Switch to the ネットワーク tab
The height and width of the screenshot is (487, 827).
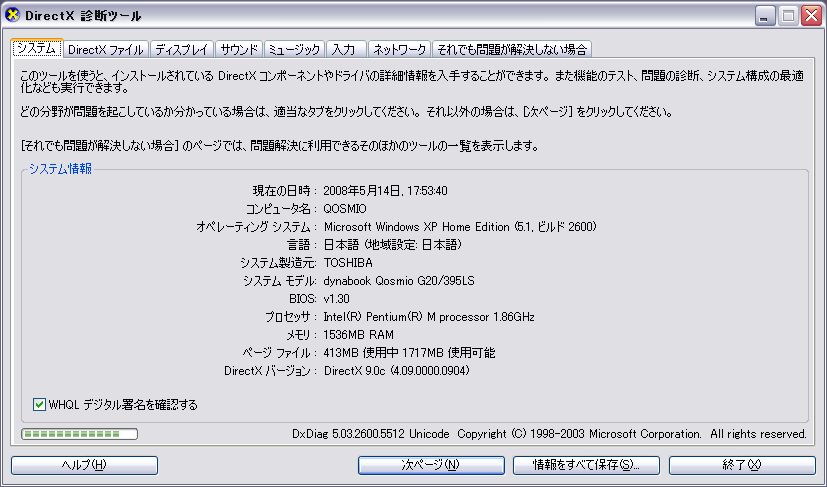coord(399,50)
